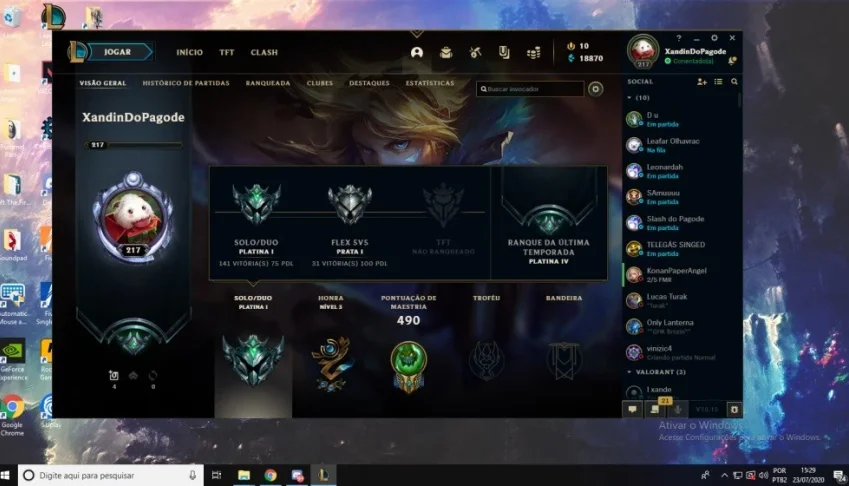Open chat with Leonardah
The height and width of the screenshot is (486, 849).
coord(680,171)
